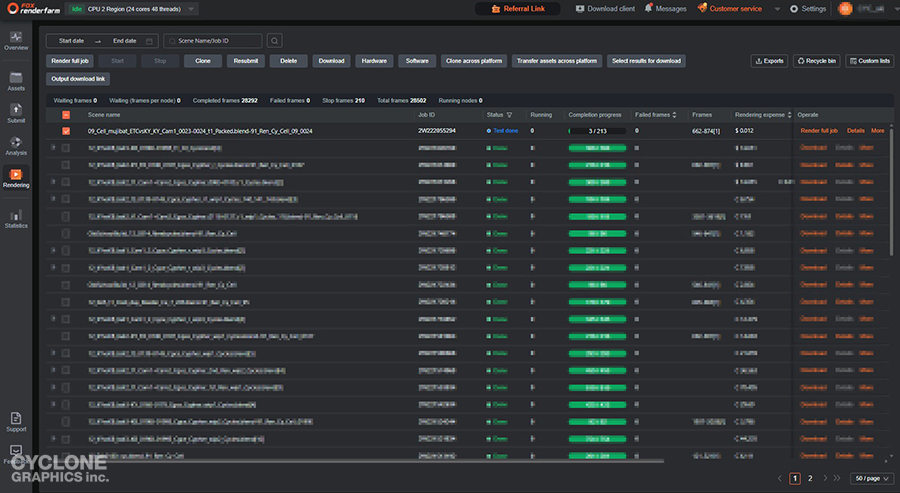The height and width of the screenshot is (493, 900).
Task: Click the Scene Name/Job ID search field
Action: pos(214,41)
